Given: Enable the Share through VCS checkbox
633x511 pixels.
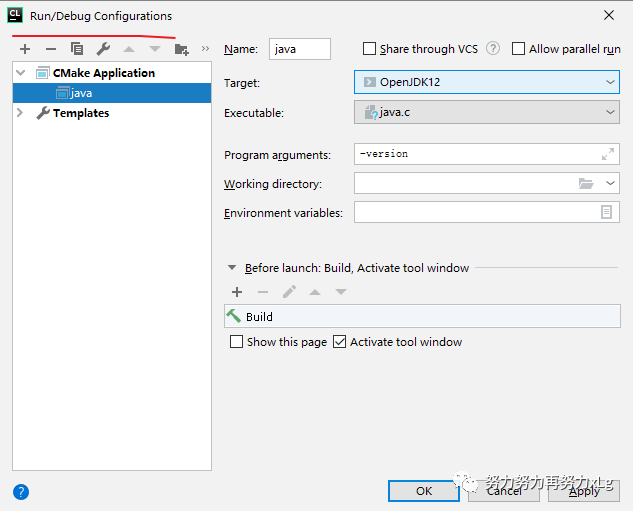Looking at the screenshot, I should (369, 48).
